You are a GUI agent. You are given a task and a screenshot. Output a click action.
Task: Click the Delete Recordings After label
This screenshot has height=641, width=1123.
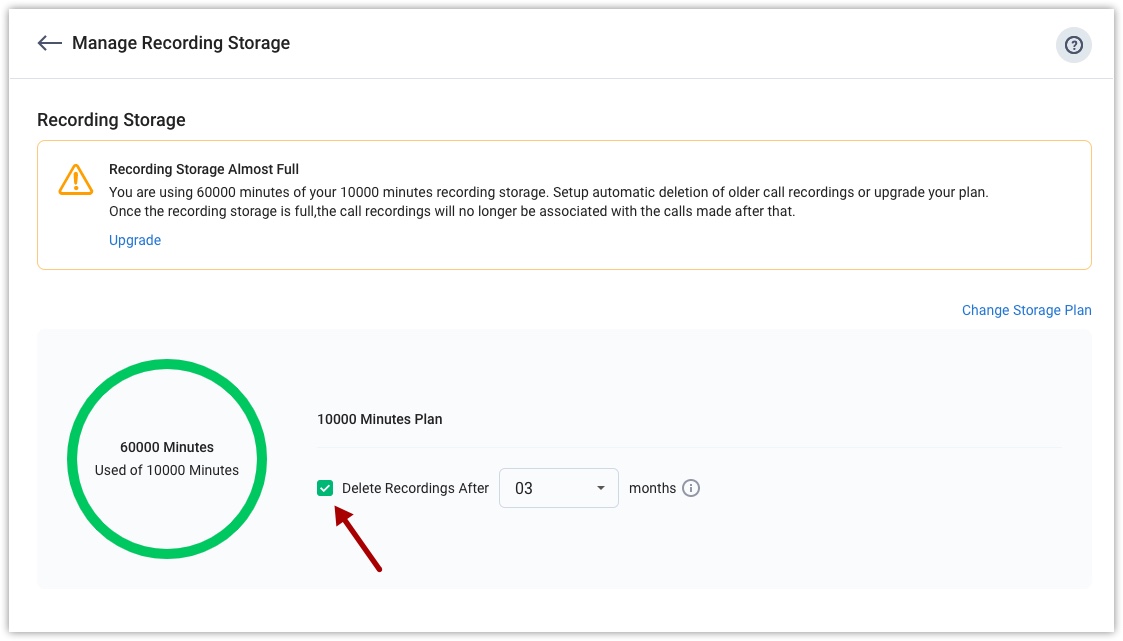tap(415, 488)
